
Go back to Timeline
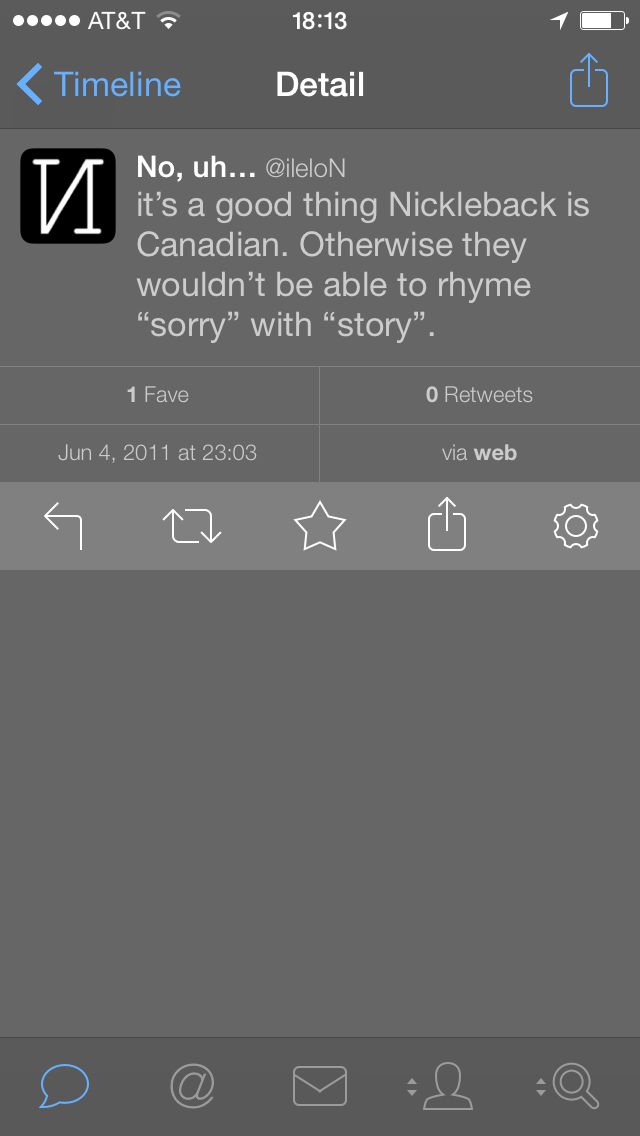tap(100, 85)
